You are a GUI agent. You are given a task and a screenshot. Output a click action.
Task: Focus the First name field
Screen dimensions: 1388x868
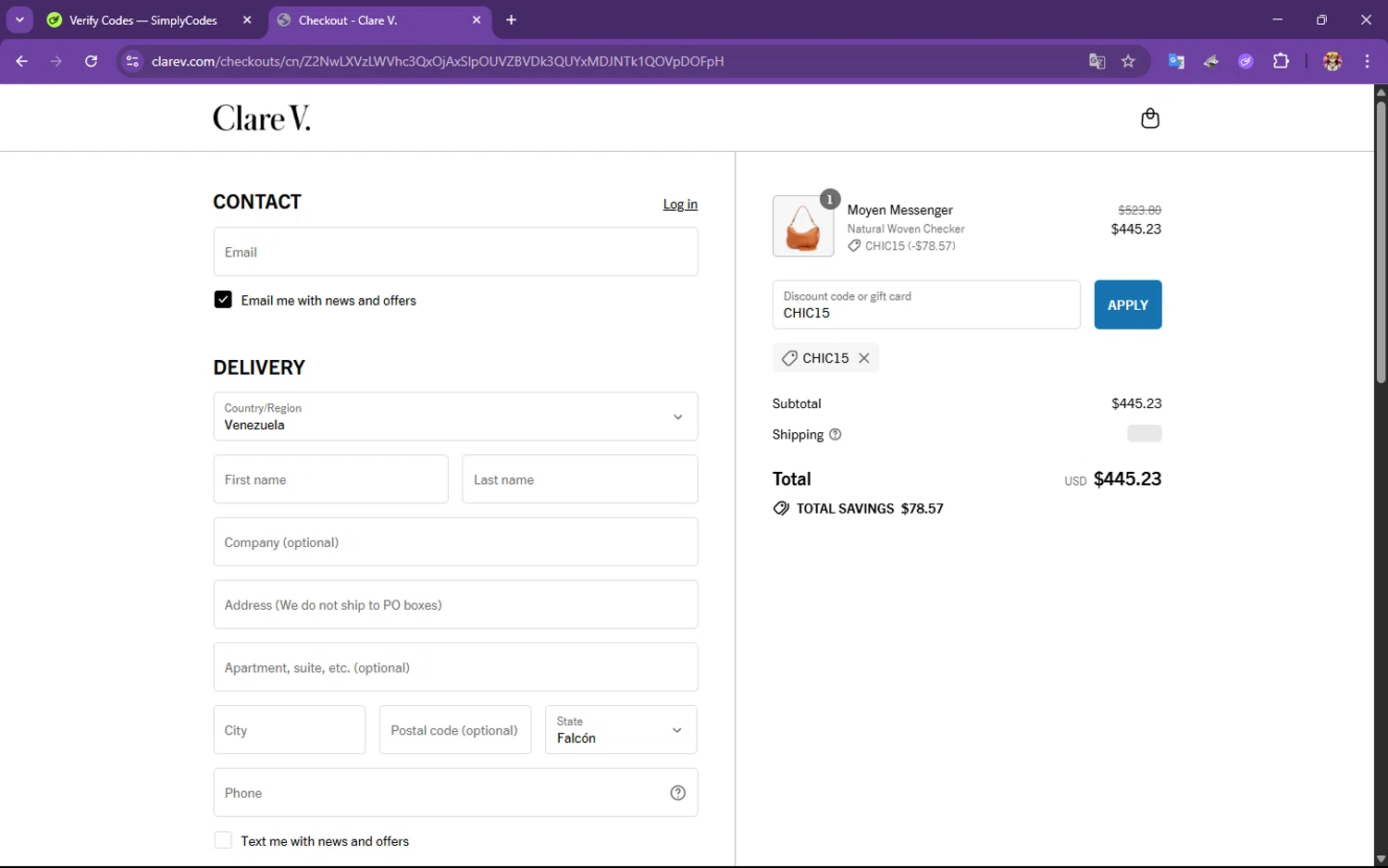[x=330, y=479]
